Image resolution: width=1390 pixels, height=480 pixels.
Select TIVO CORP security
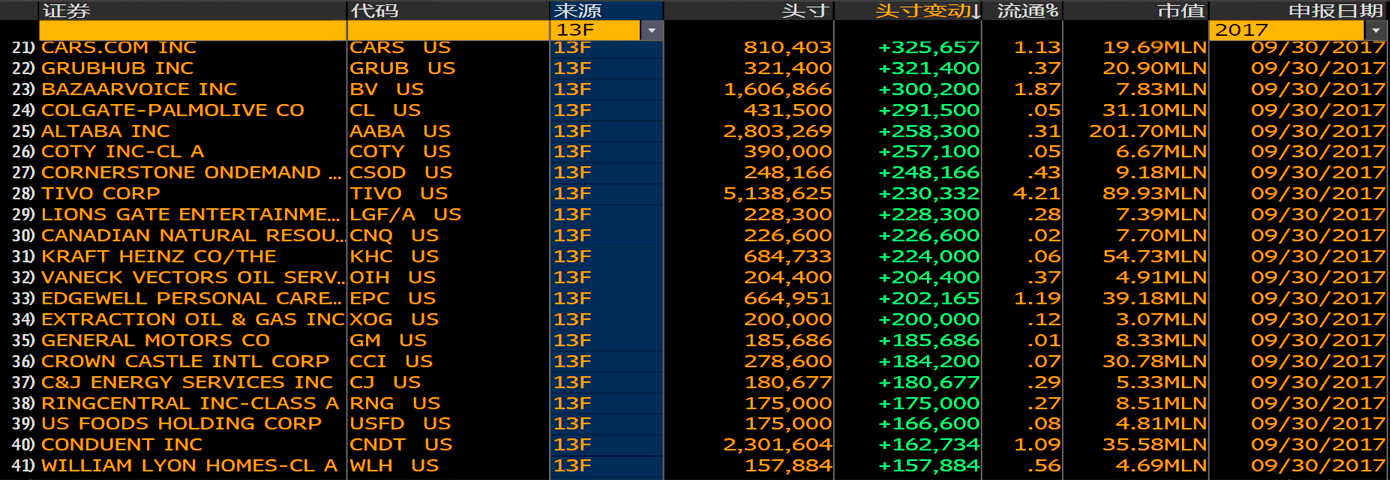tap(101, 193)
